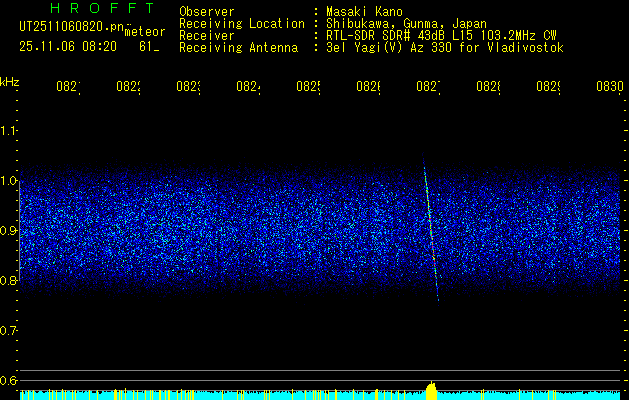Select 'Shibukawa, Gunma, Japan' location text

(x=406, y=24)
